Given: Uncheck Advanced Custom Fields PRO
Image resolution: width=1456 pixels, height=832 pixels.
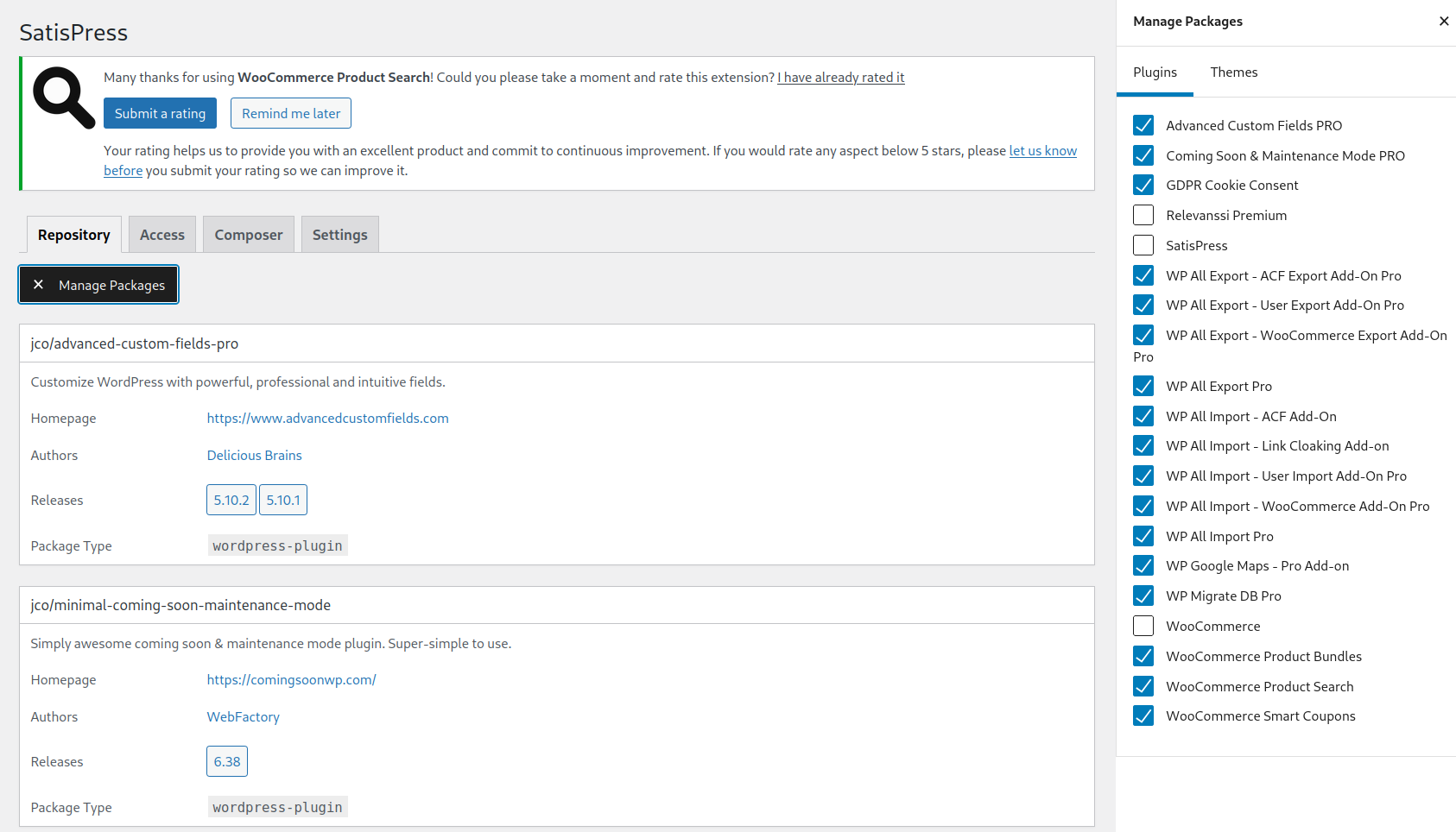Looking at the screenshot, I should point(1143,125).
